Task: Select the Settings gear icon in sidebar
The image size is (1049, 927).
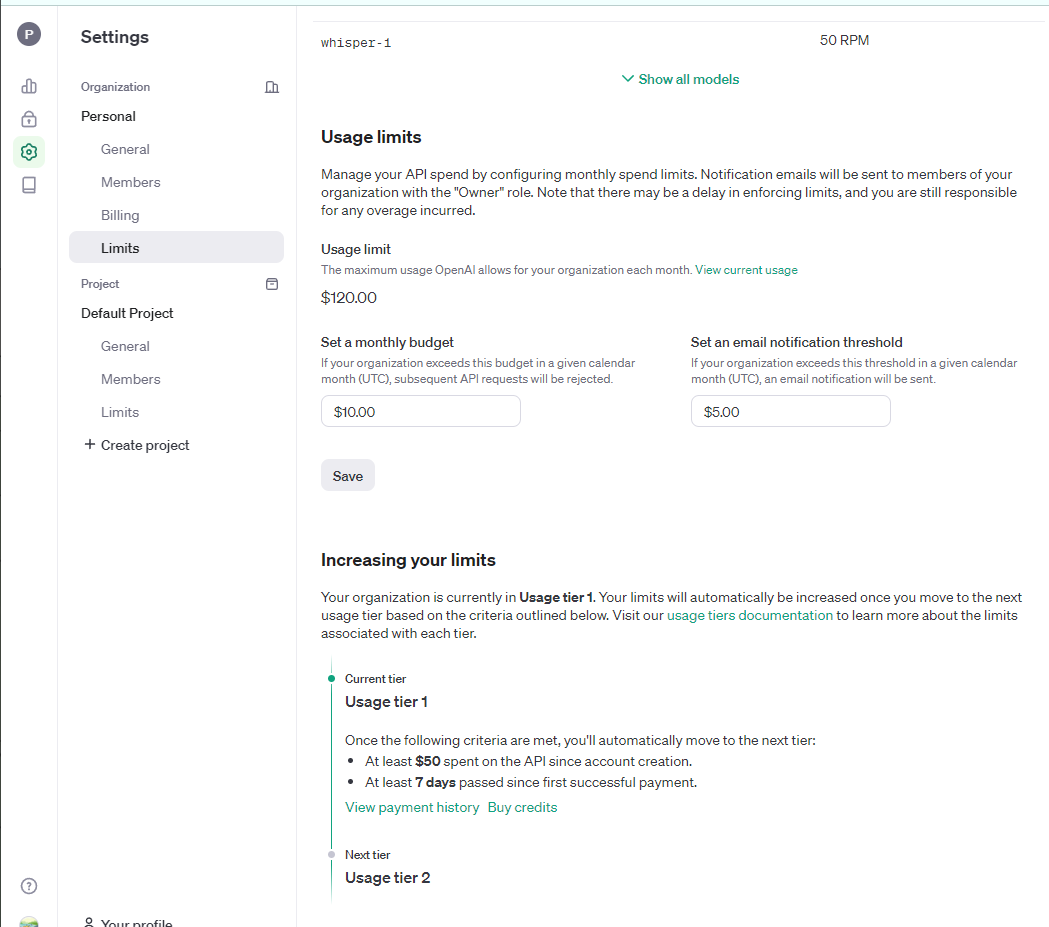Action: coord(29,152)
